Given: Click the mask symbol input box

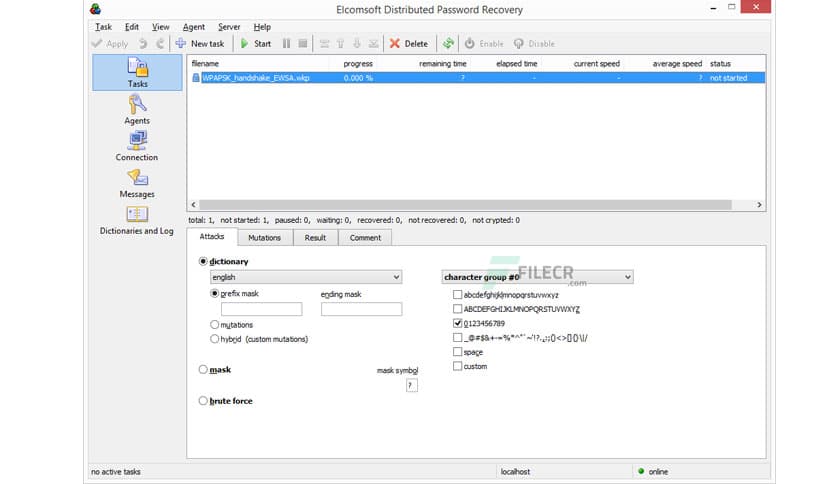Looking at the screenshot, I should coord(412,385).
